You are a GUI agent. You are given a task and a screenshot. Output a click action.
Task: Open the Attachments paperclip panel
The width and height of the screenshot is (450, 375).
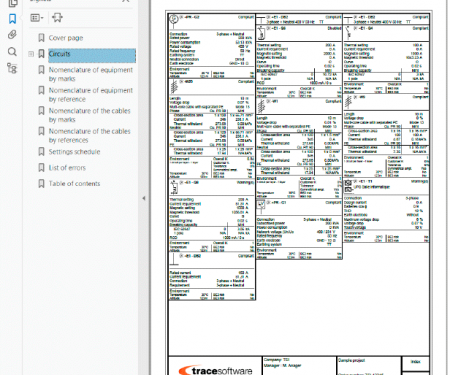tap(12, 35)
